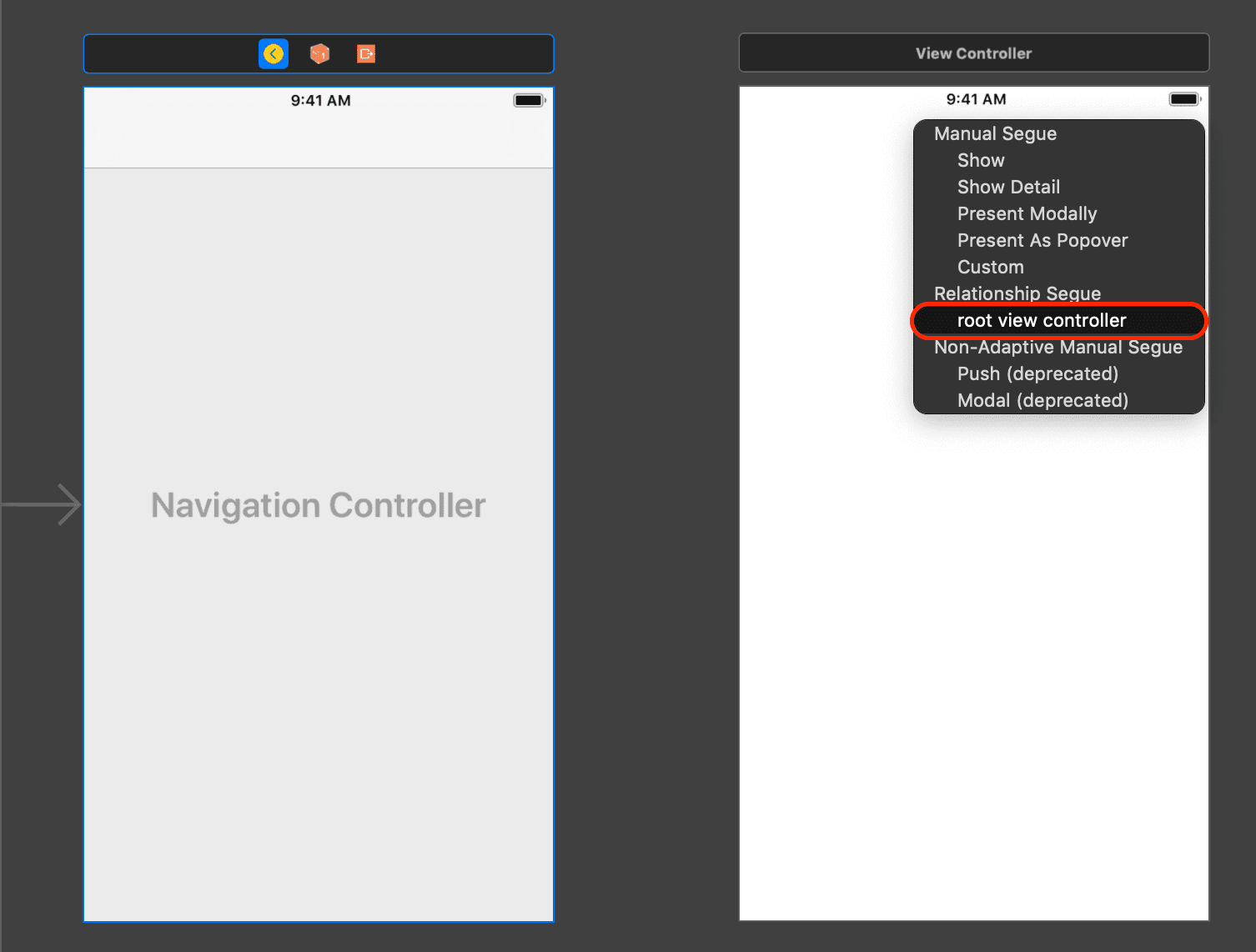Select the orange First Responder cube icon

tap(319, 54)
